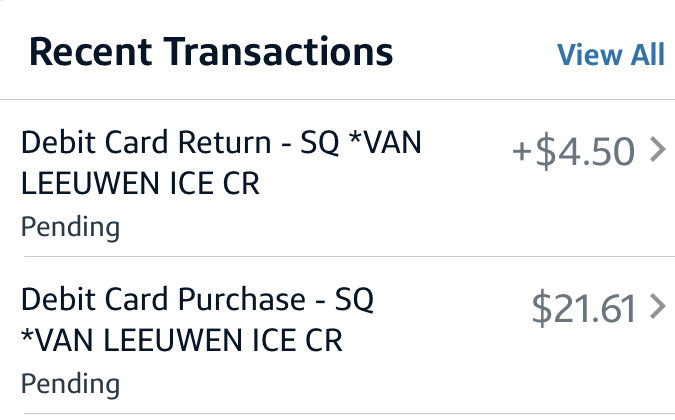Click "Debit Card Purchase - SQ" text
Viewport: 675px width, 420px height.
197,300
